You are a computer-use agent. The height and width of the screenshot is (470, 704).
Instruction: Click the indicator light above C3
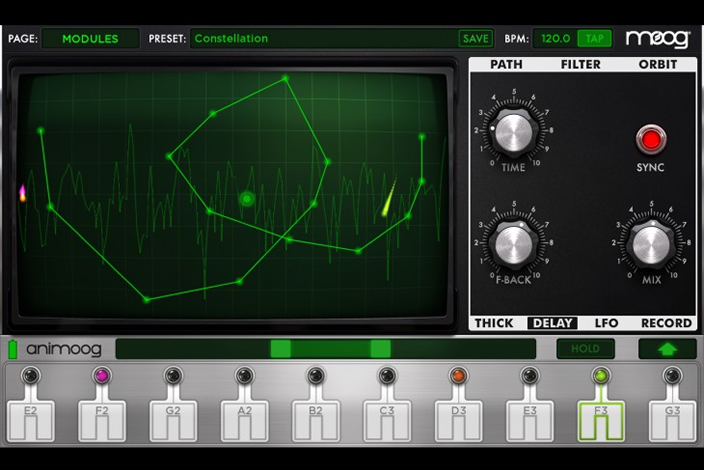(387, 375)
